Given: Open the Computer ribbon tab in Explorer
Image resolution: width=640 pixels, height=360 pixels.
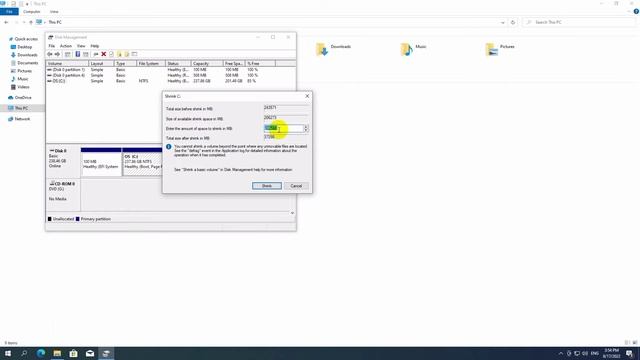Looking at the screenshot, I should click(31, 11).
